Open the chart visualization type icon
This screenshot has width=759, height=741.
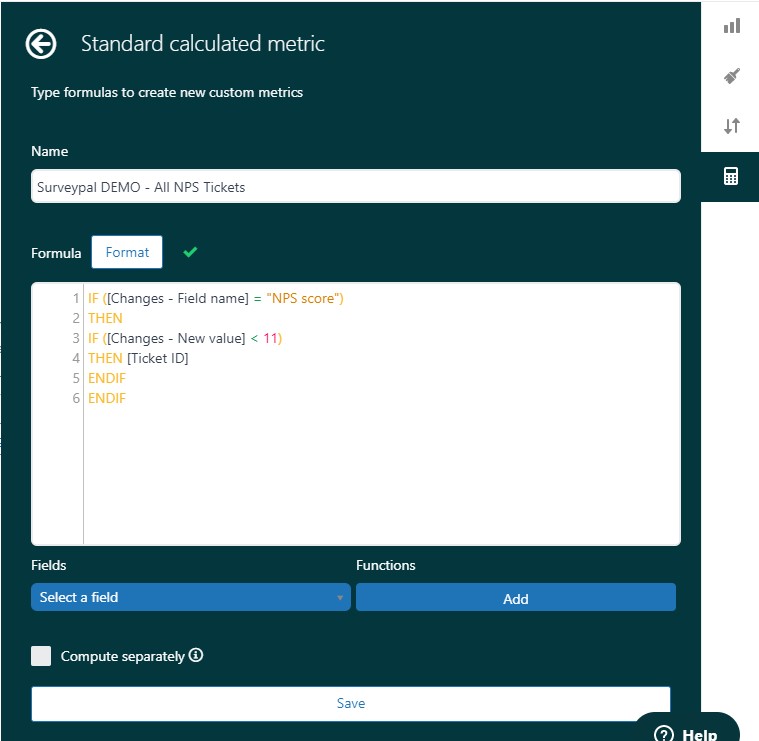[731, 26]
